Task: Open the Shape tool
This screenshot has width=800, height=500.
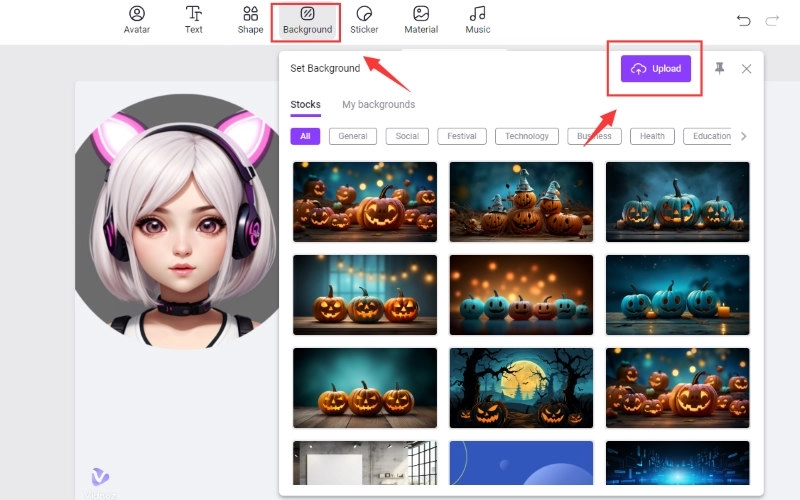Action: click(x=250, y=20)
